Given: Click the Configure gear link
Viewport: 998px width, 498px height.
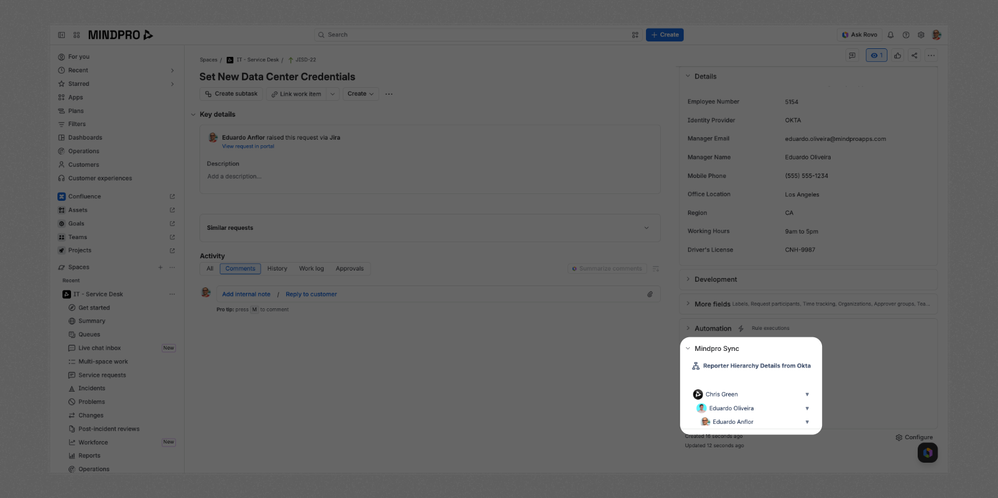Looking at the screenshot, I should (914, 438).
